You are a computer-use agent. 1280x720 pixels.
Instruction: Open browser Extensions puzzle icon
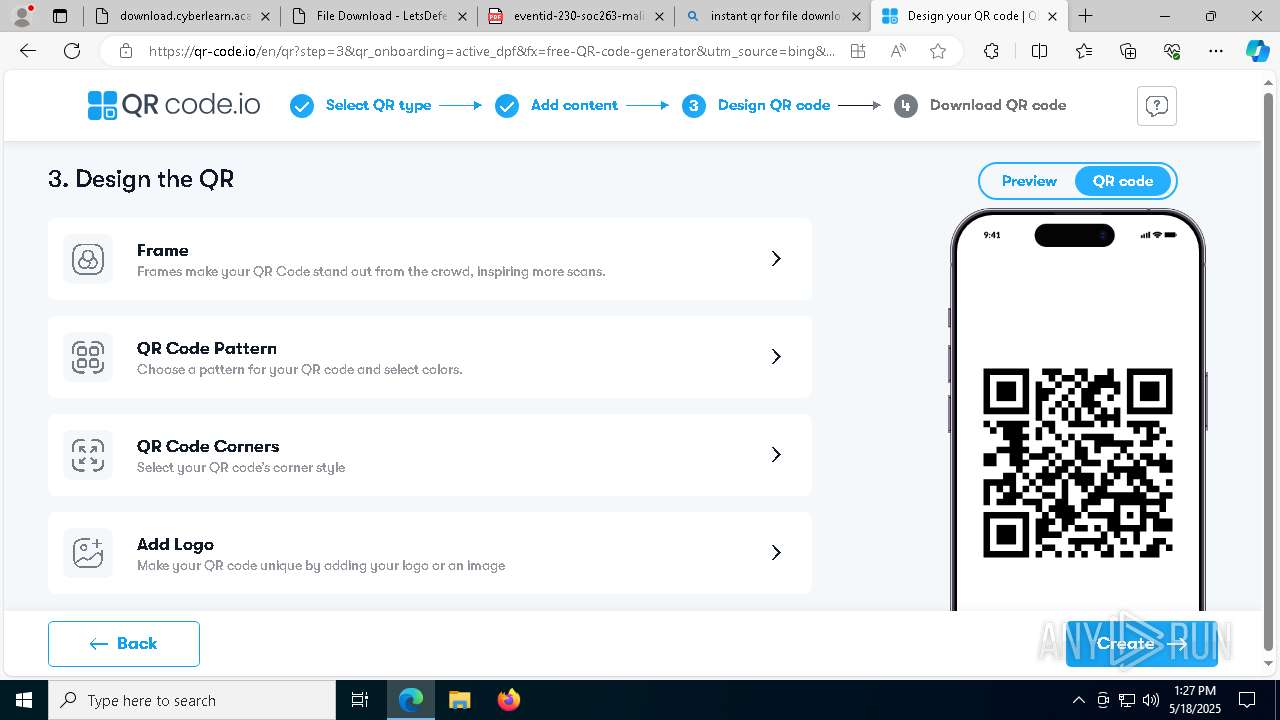click(x=991, y=51)
